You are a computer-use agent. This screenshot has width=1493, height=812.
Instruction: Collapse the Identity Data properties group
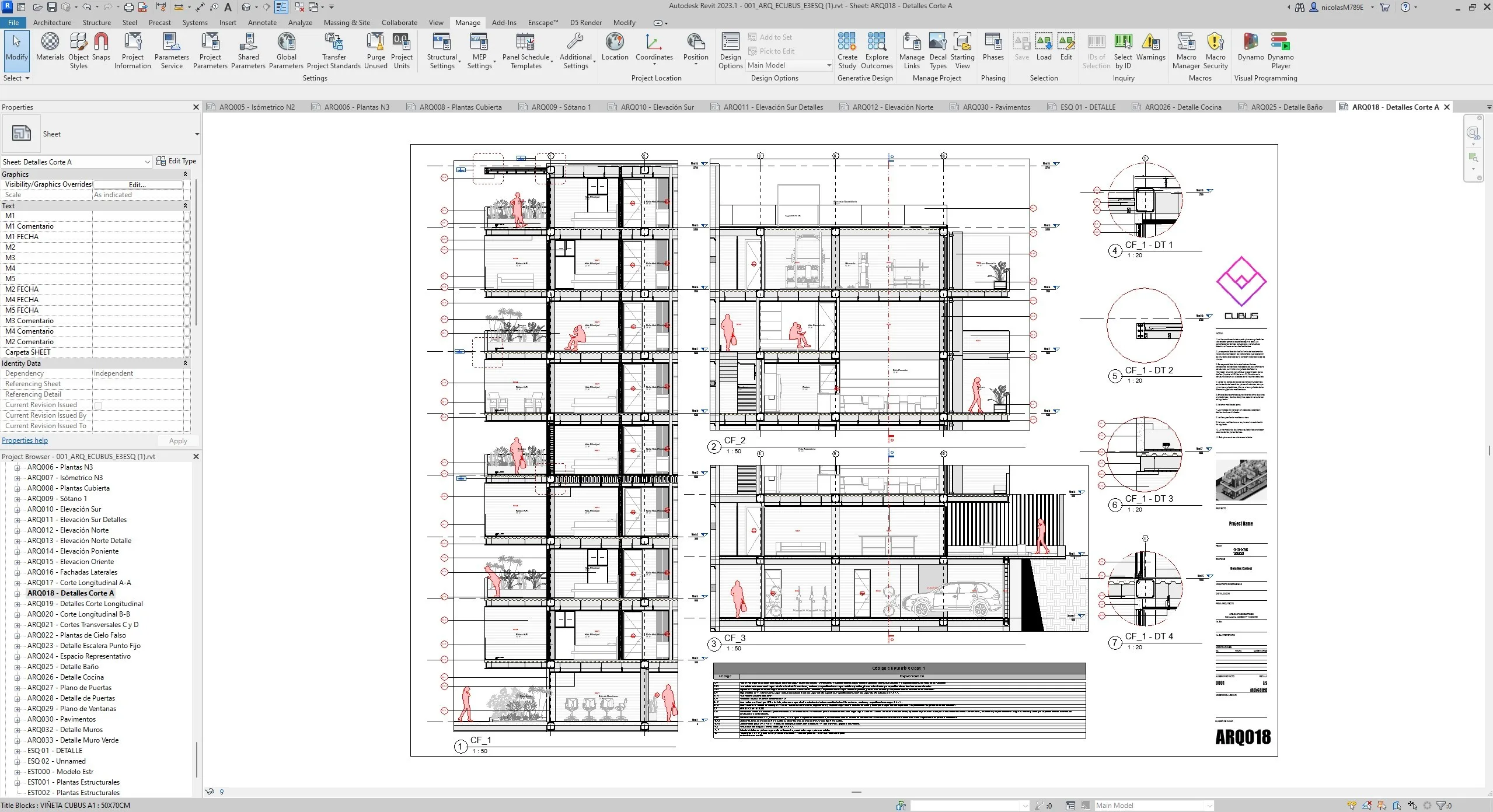pos(185,363)
